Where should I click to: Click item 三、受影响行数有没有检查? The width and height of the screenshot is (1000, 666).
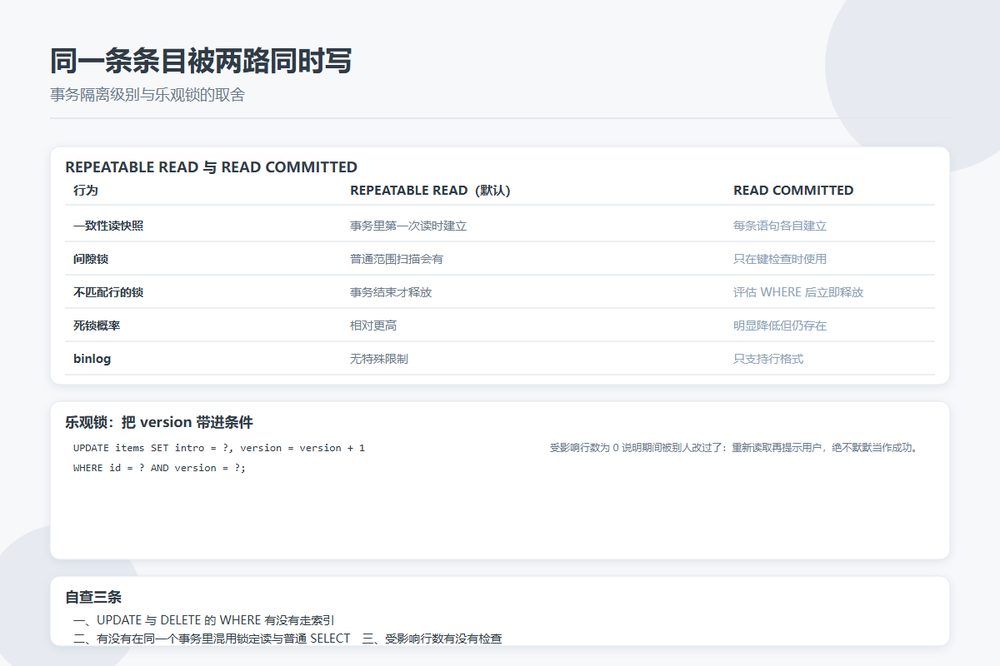432,639
